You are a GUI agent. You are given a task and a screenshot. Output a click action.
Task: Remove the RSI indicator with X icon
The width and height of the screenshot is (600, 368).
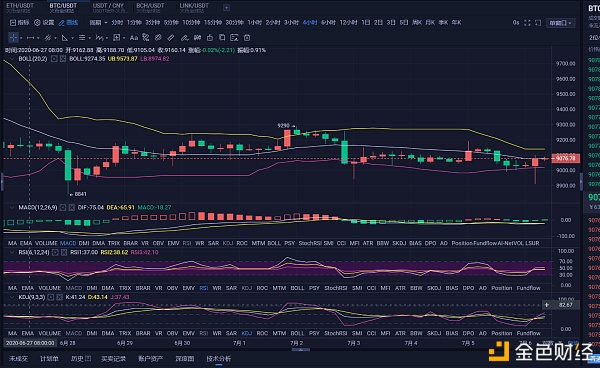64,252
